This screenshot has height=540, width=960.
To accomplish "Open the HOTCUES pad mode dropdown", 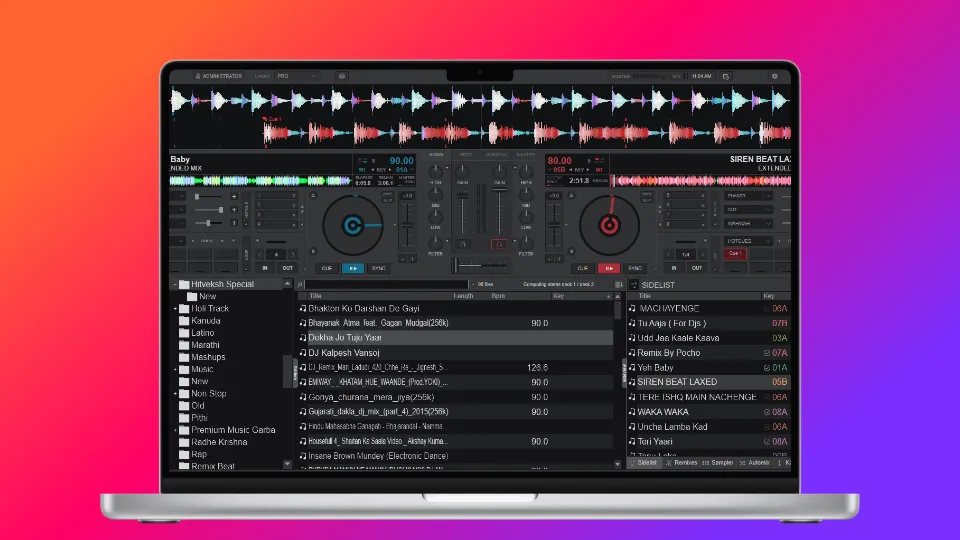I will pyautogui.click(x=748, y=241).
